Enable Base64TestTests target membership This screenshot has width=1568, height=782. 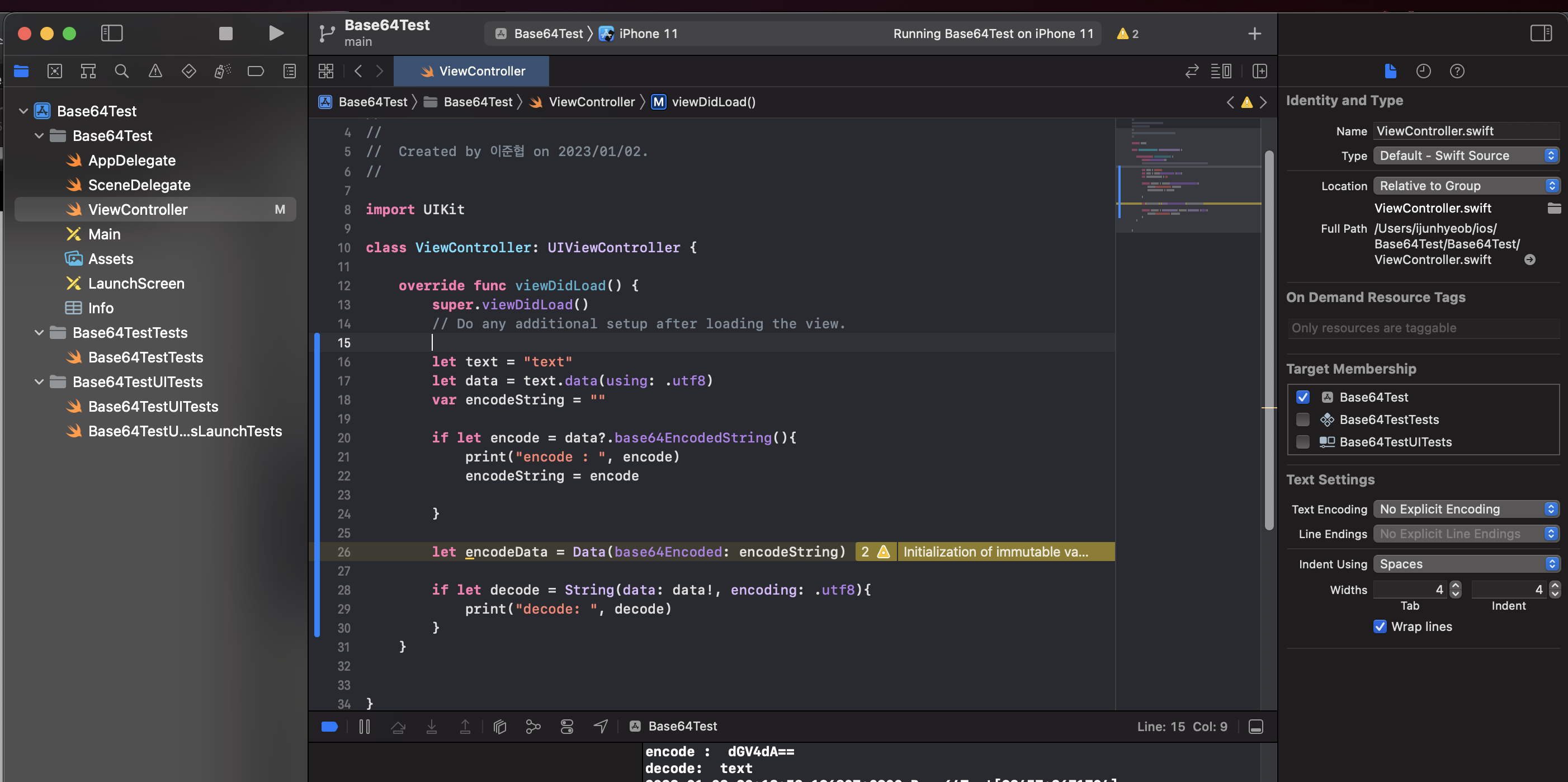(1302, 420)
